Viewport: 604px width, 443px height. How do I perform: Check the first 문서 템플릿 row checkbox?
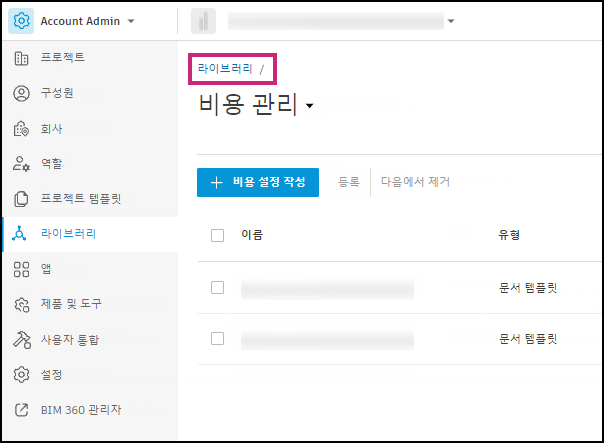[x=218, y=288]
